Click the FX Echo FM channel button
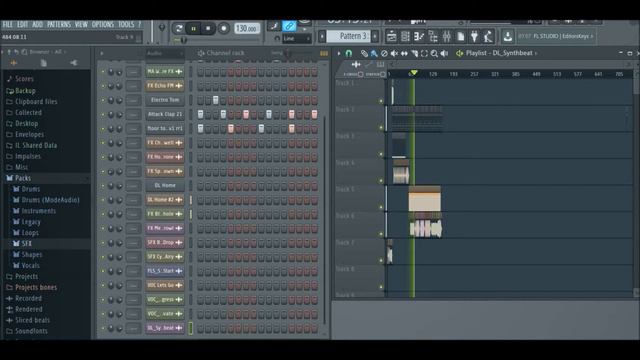Image resolution: width=640 pixels, height=360 pixels. (165, 86)
